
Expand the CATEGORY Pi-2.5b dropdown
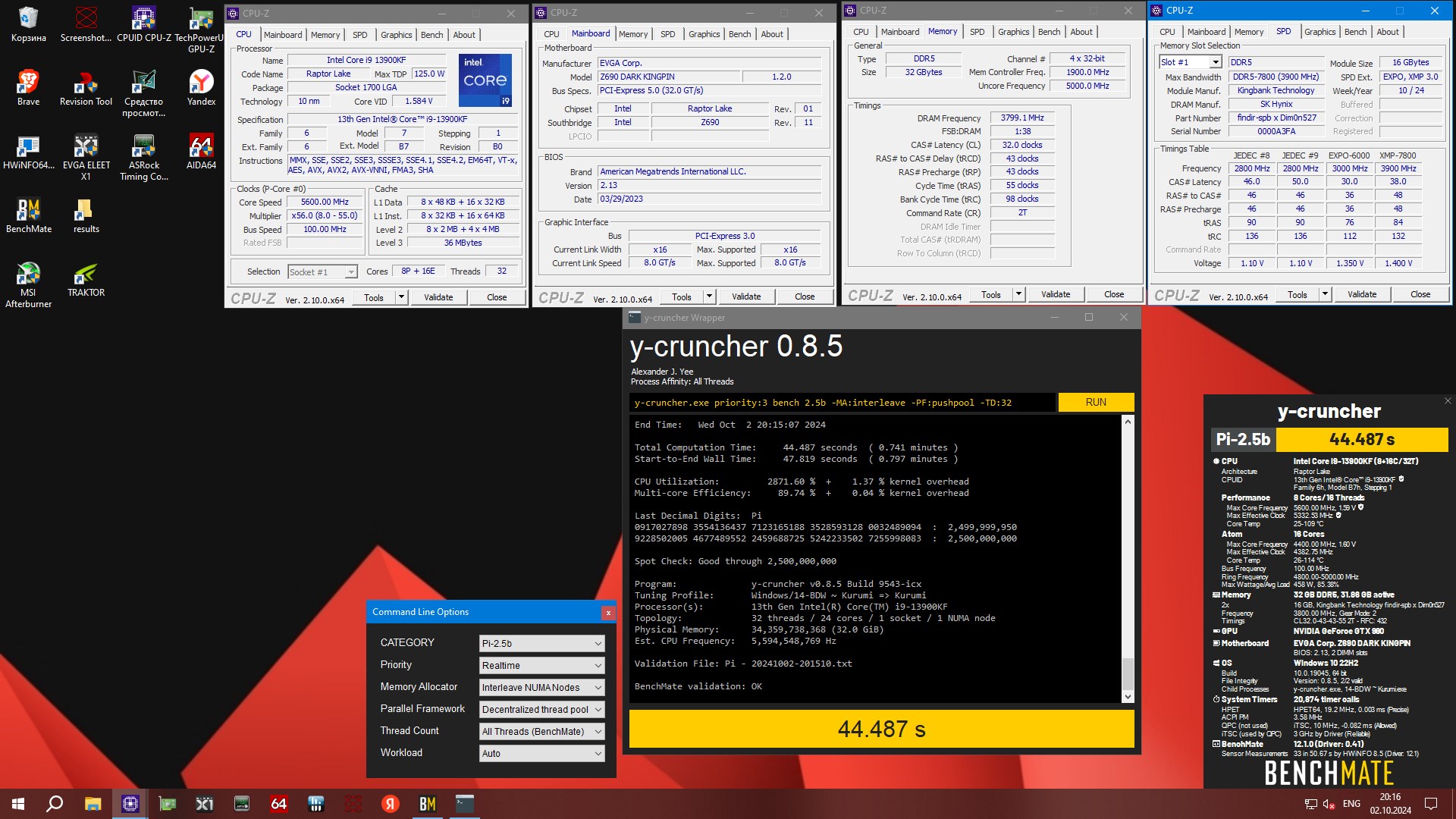point(598,644)
